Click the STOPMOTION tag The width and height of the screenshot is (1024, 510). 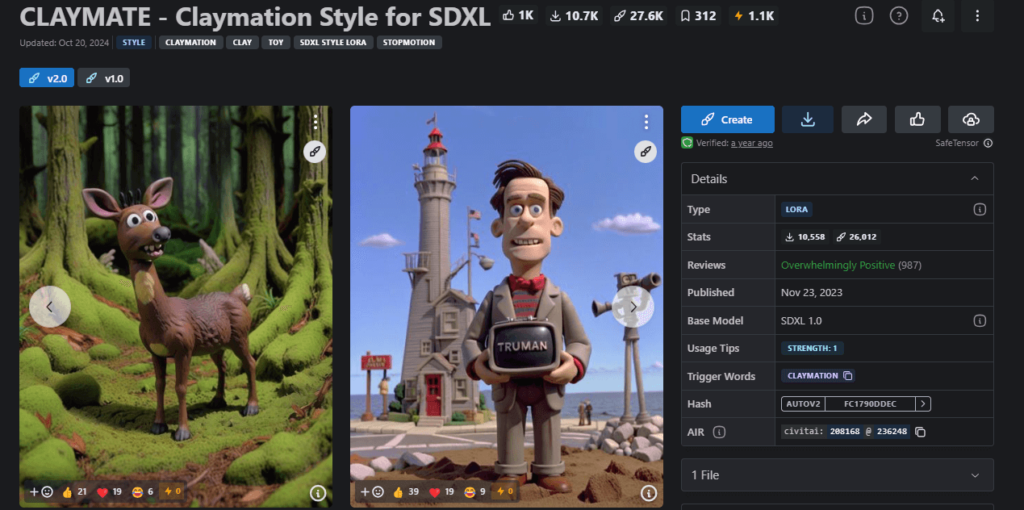tap(409, 42)
